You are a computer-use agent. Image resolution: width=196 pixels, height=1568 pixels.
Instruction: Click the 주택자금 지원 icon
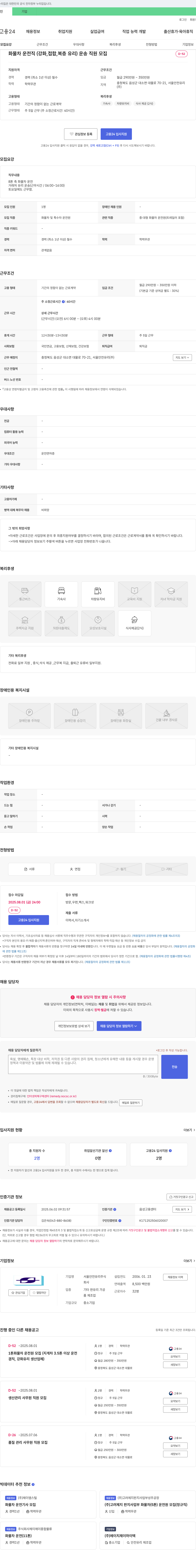pos(25,623)
